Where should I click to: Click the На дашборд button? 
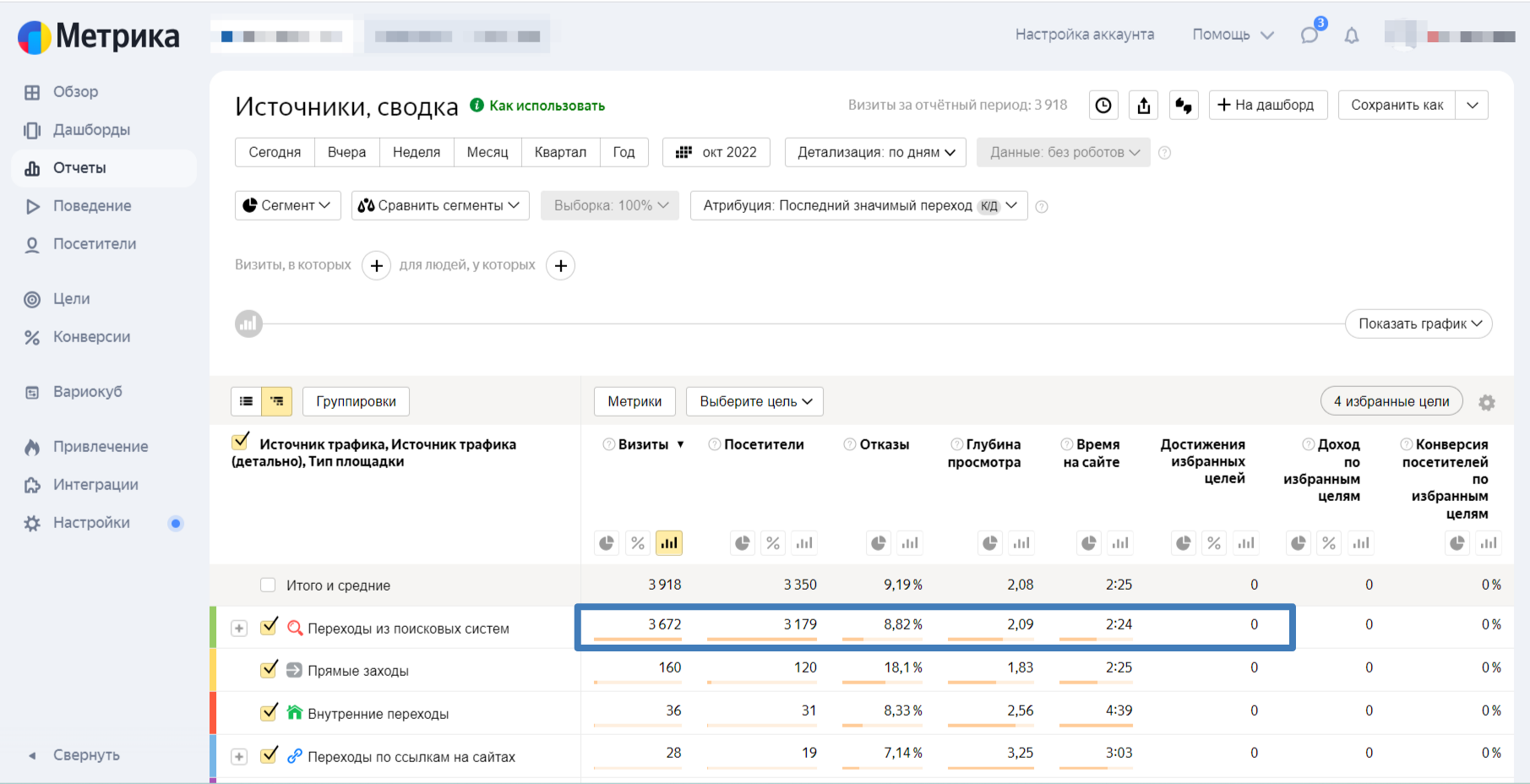tap(1267, 106)
